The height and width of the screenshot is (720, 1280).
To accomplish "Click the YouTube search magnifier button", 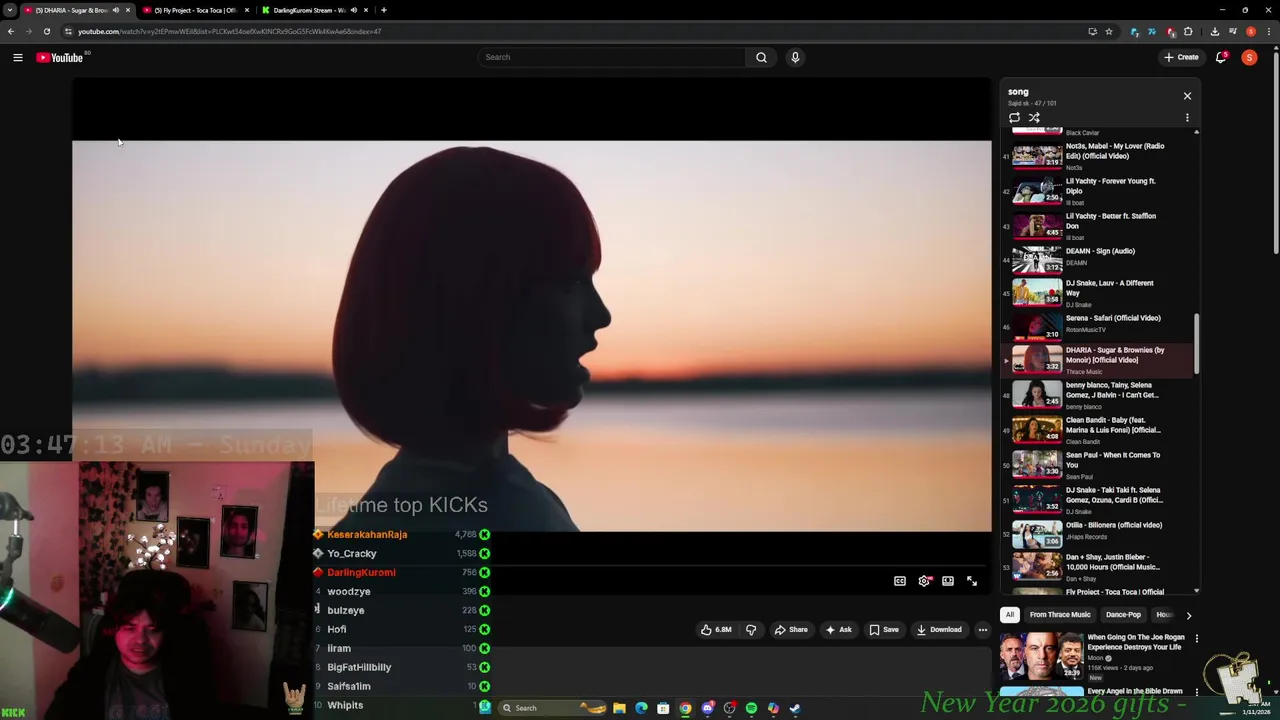I will [x=761, y=57].
